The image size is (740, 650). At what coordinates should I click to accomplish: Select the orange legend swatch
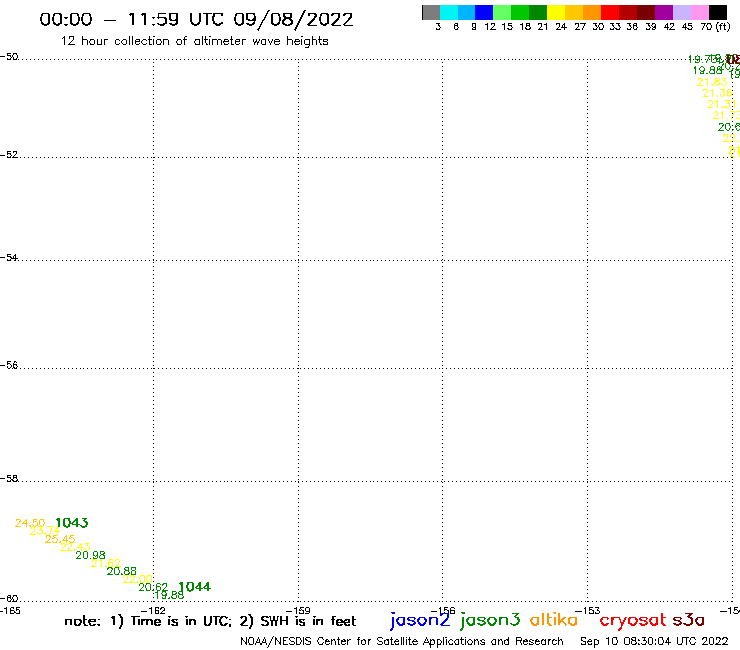tap(592, 13)
